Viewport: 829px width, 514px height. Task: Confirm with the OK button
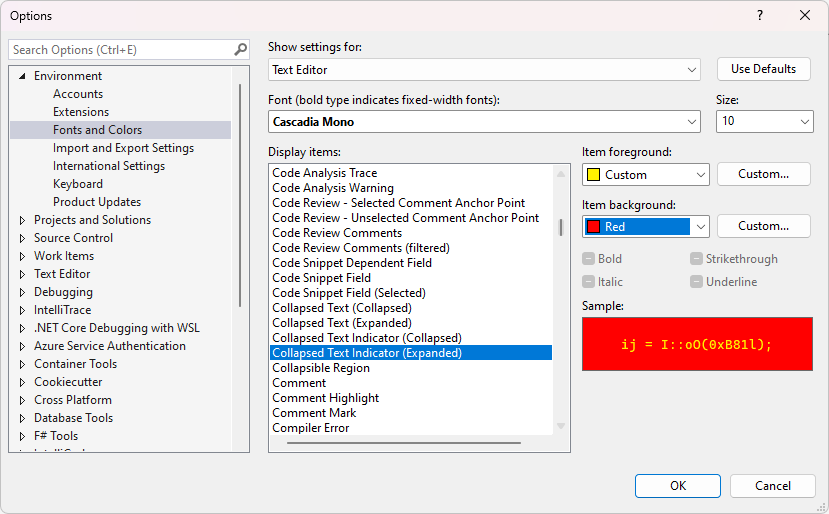click(x=678, y=485)
